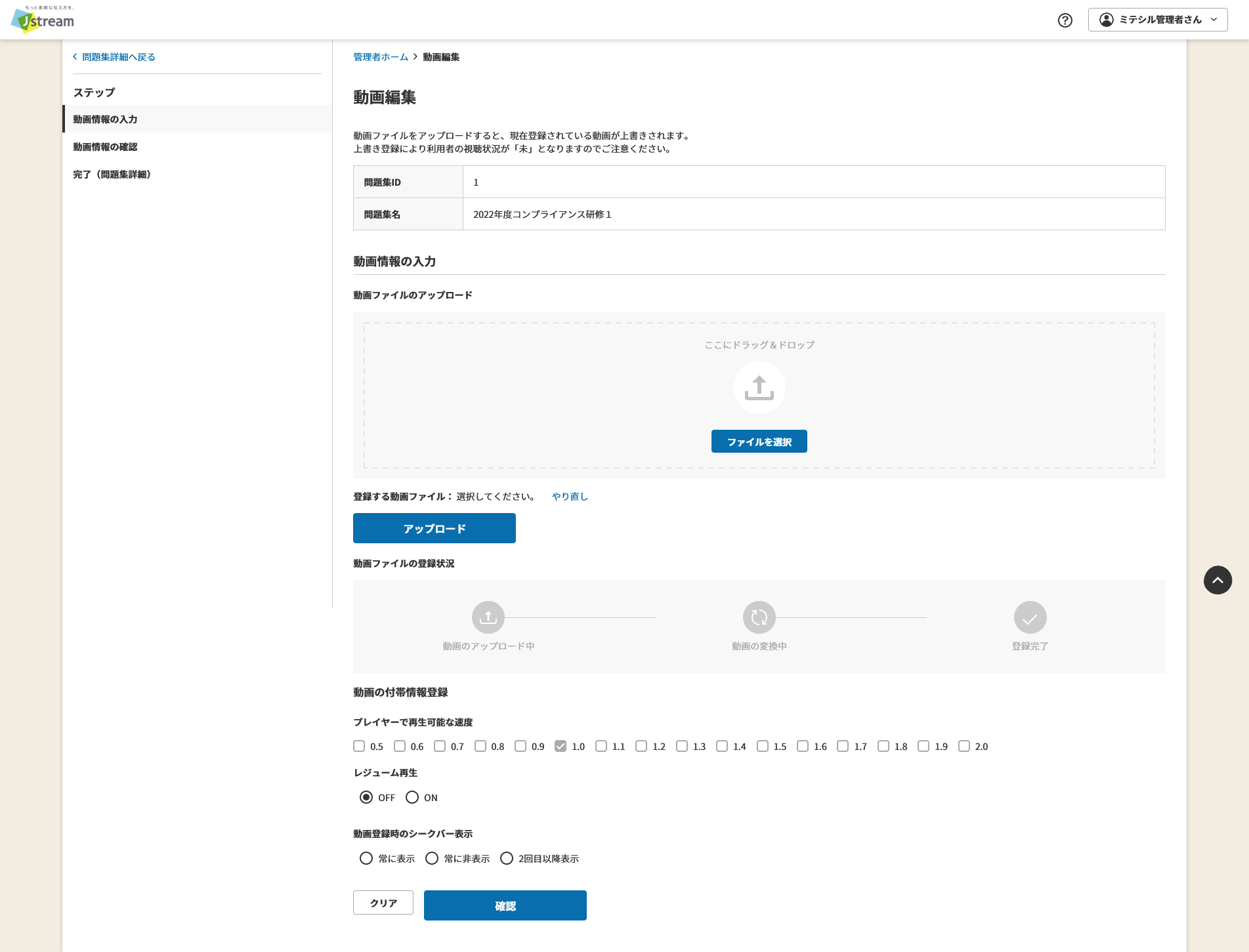Check the 0.6 speed checkbox
The height and width of the screenshot is (952, 1249).
pos(400,746)
